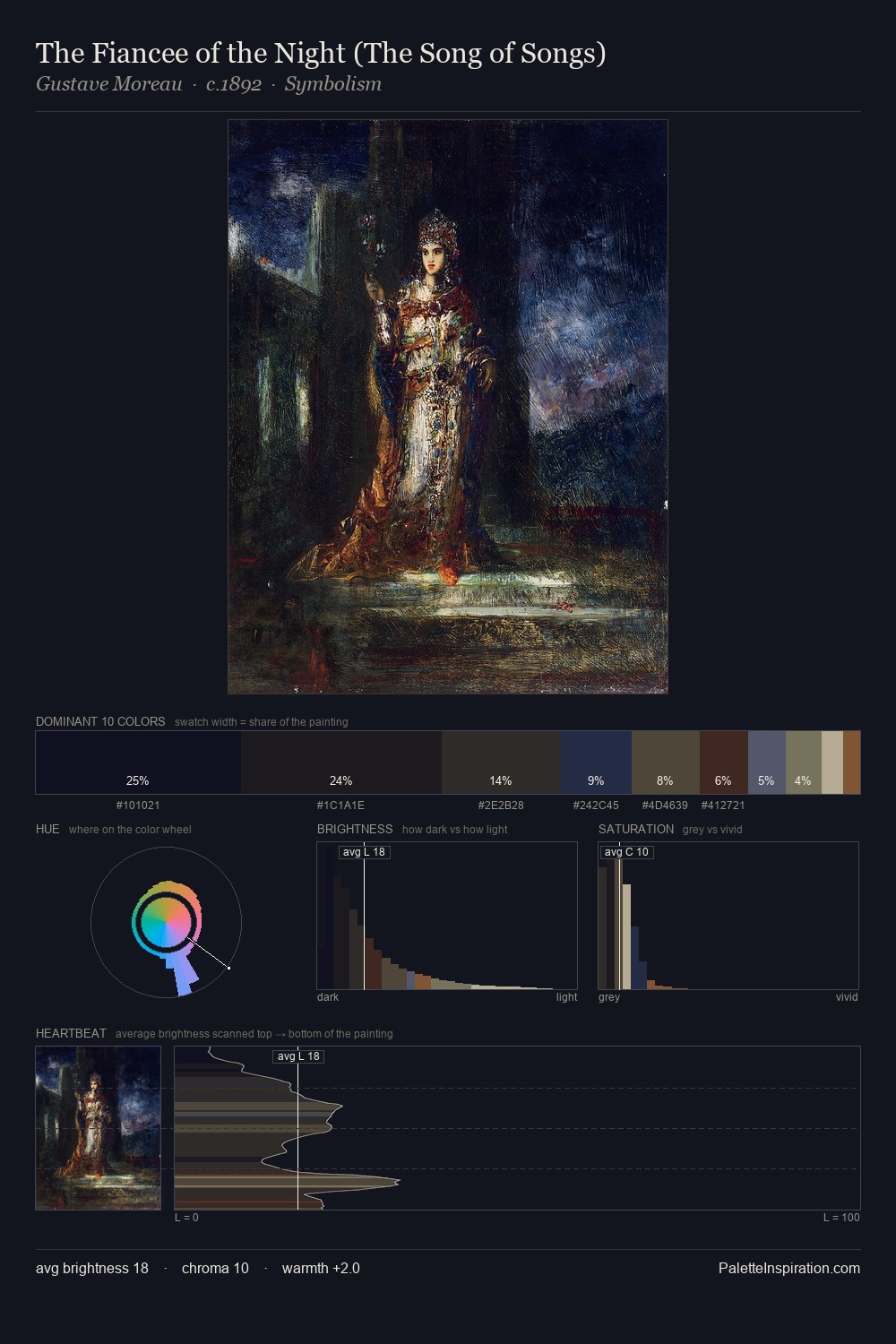Pick the 6% dark brown swatch #412721
The height and width of the screenshot is (1344, 896).
coord(724,762)
